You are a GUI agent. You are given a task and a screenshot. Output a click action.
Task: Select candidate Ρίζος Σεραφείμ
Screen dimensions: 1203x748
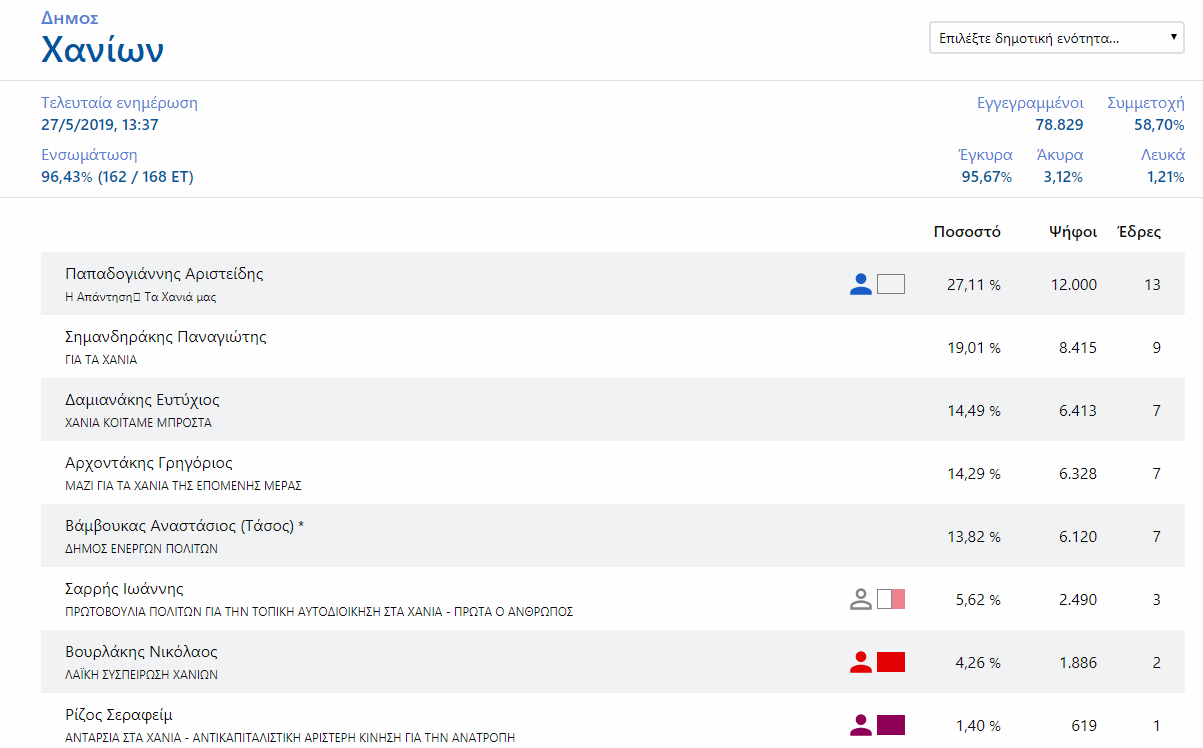(119, 715)
